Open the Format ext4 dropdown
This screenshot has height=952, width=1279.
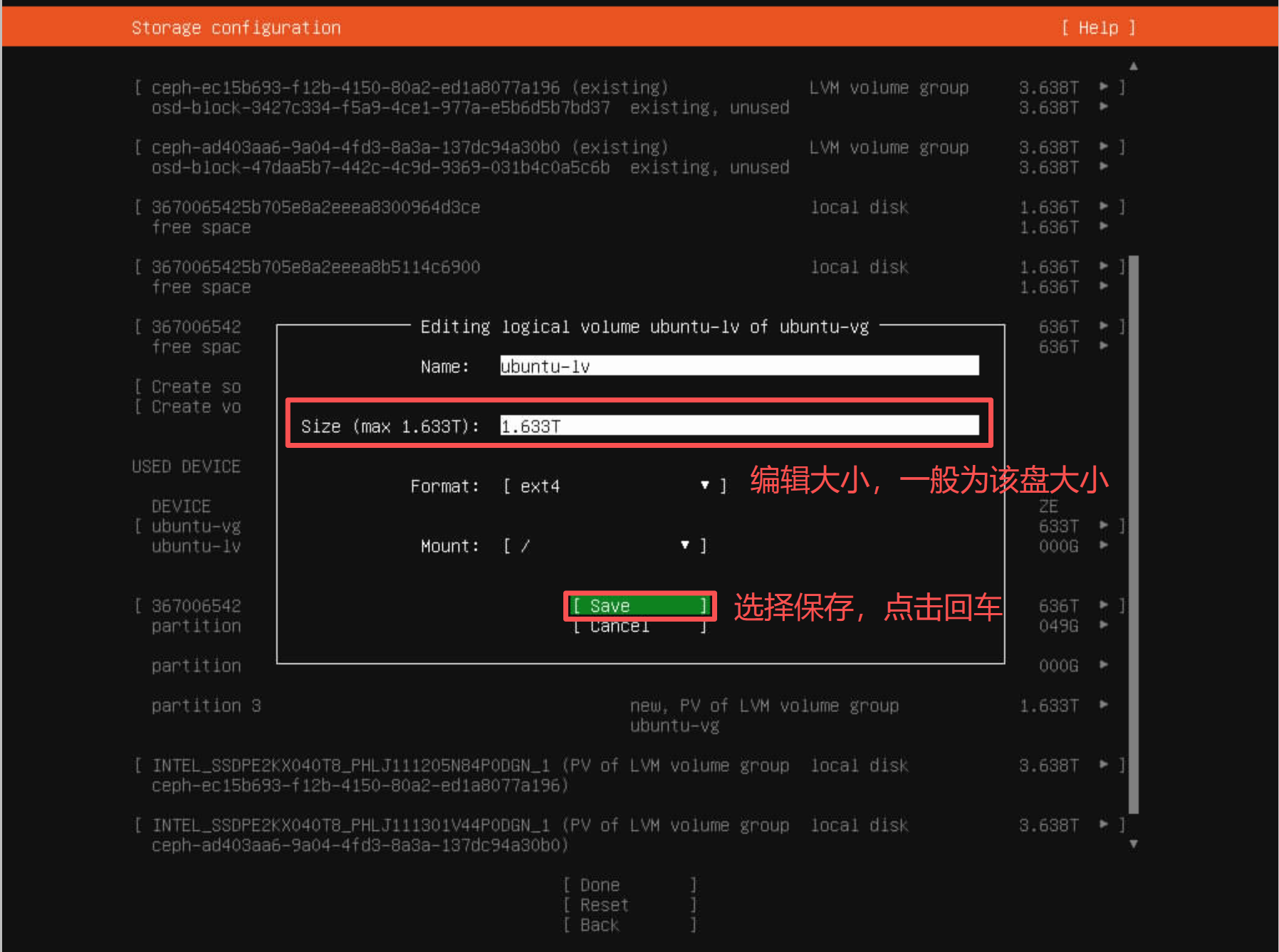coord(614,486)
